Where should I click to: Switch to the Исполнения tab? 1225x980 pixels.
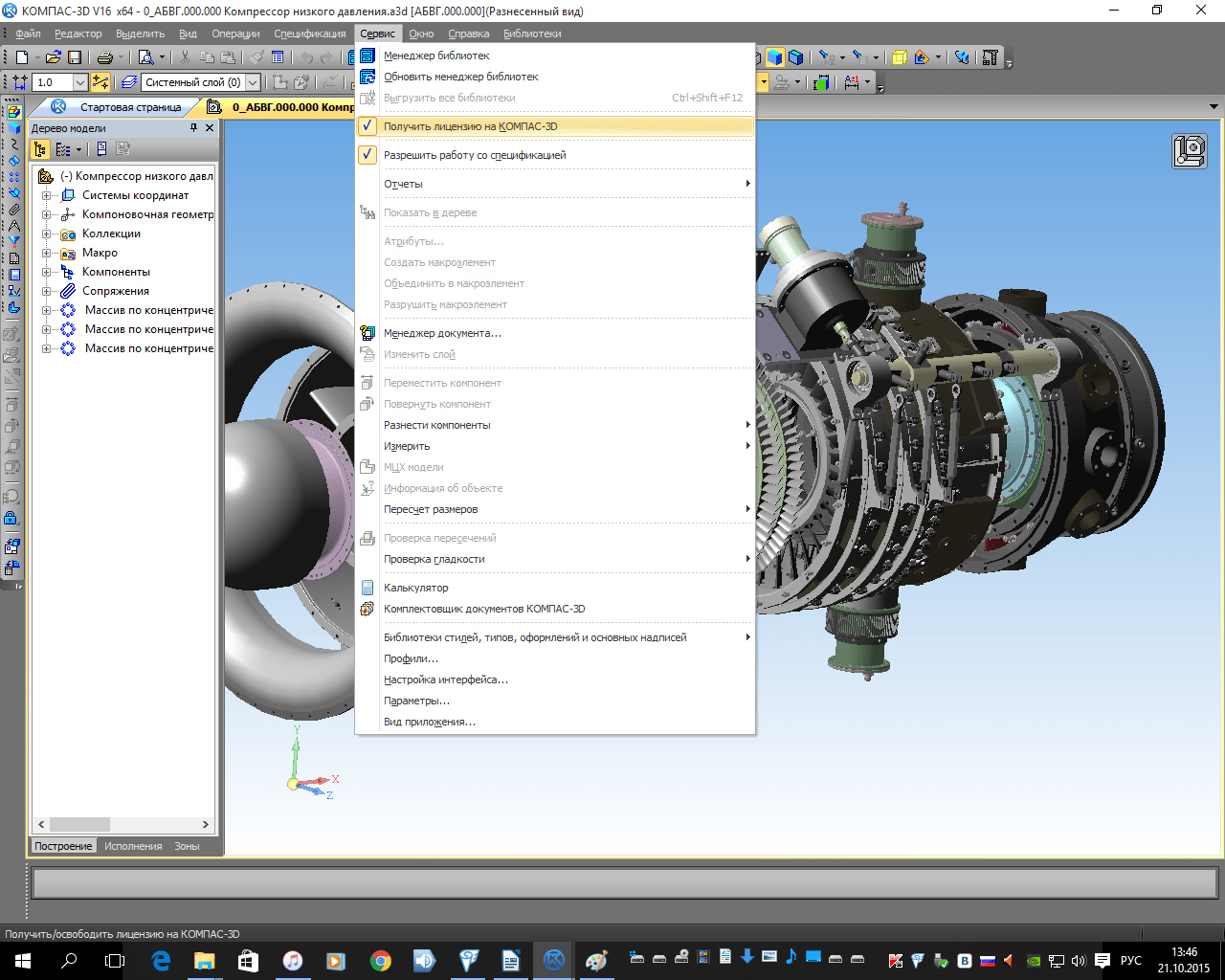135,846
